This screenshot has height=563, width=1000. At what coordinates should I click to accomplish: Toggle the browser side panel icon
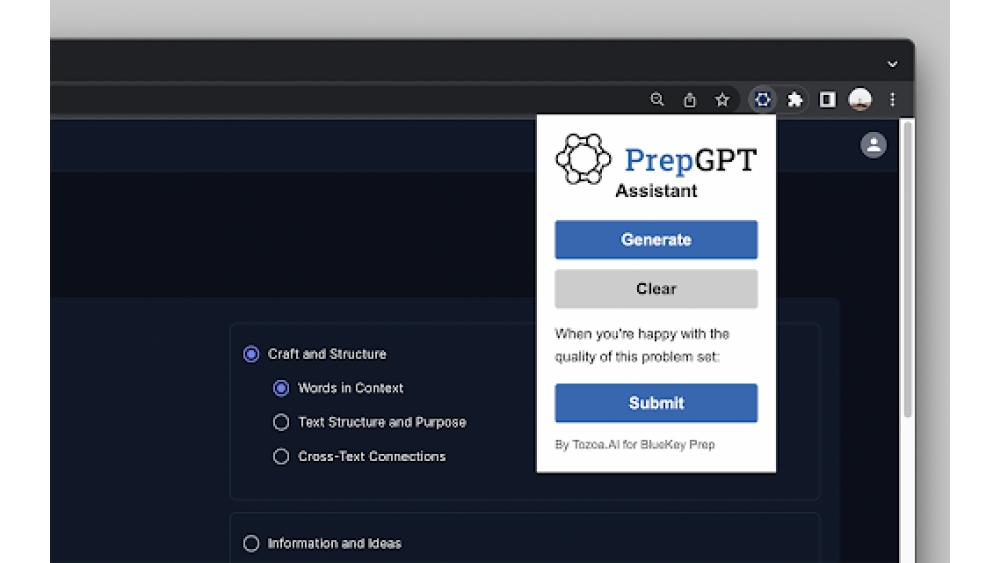pos(827,99)
